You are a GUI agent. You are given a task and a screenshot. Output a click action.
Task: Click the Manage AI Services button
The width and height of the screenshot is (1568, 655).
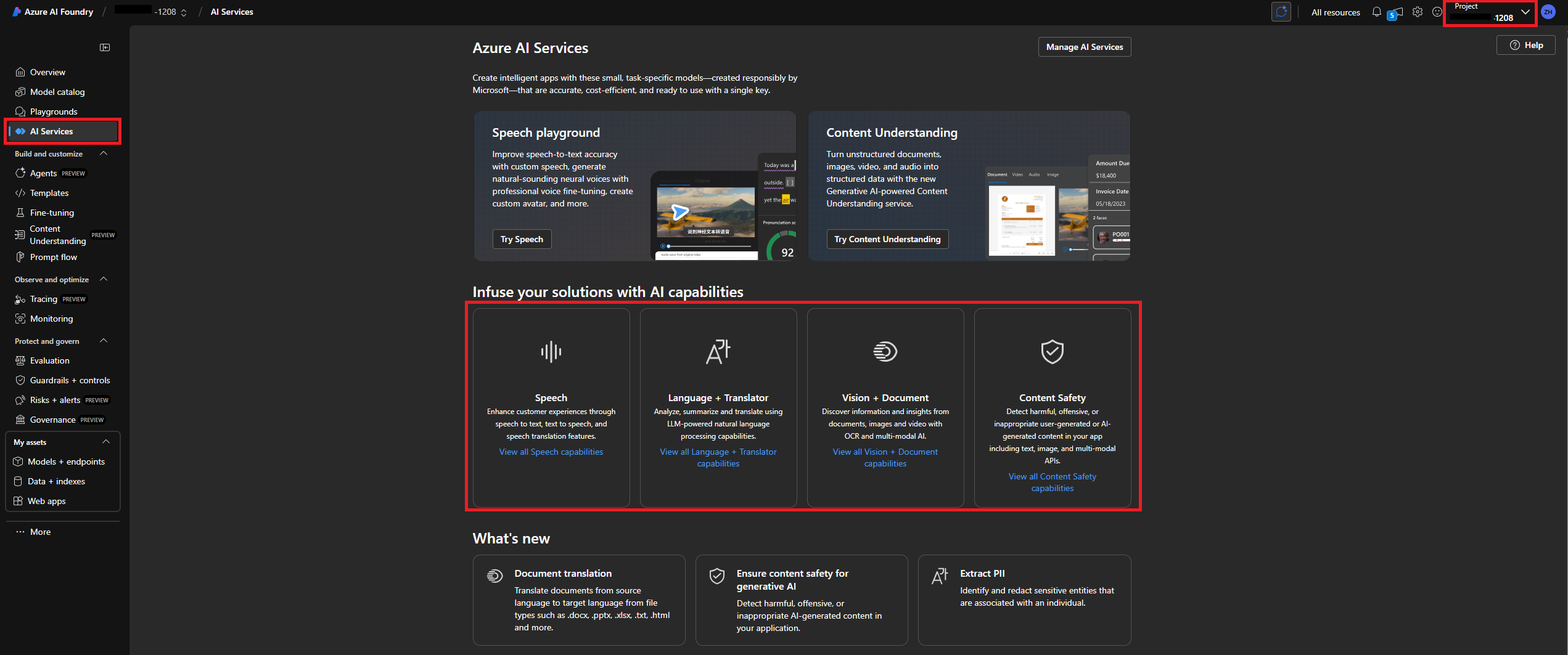(x=1084, y=47)
